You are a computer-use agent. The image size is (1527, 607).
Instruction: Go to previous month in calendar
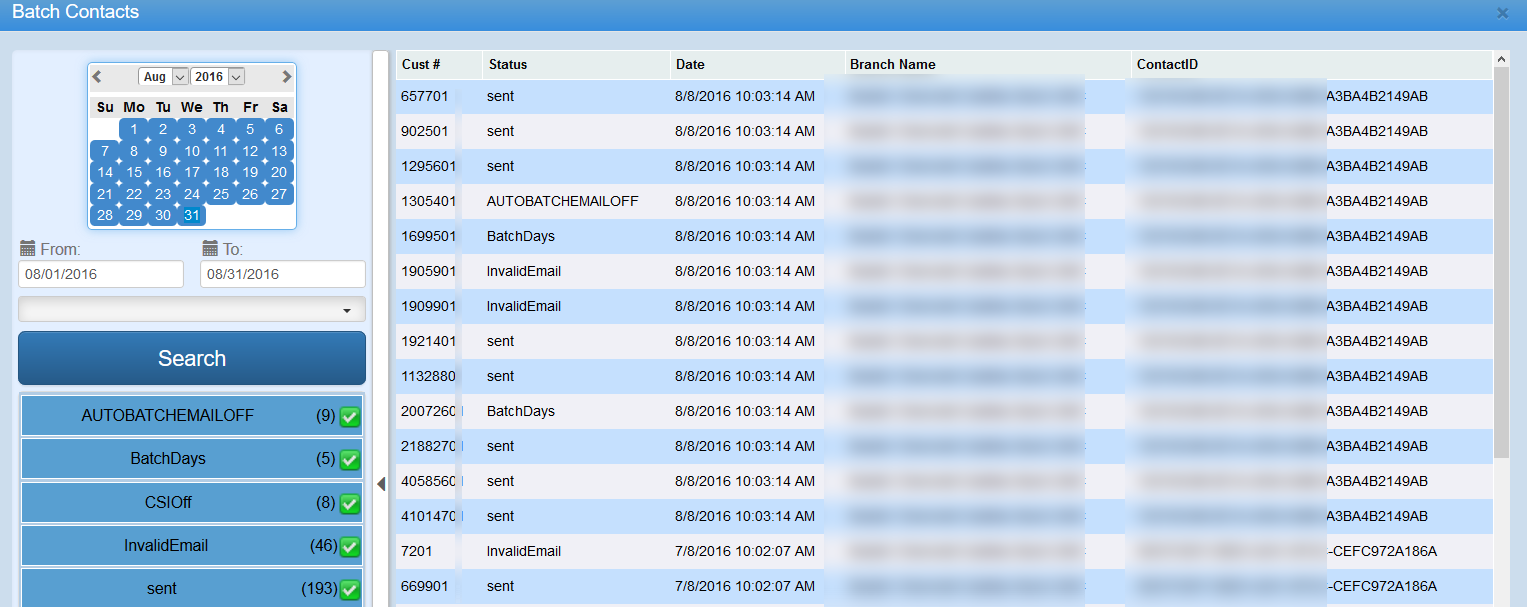(x=97, y=77)
